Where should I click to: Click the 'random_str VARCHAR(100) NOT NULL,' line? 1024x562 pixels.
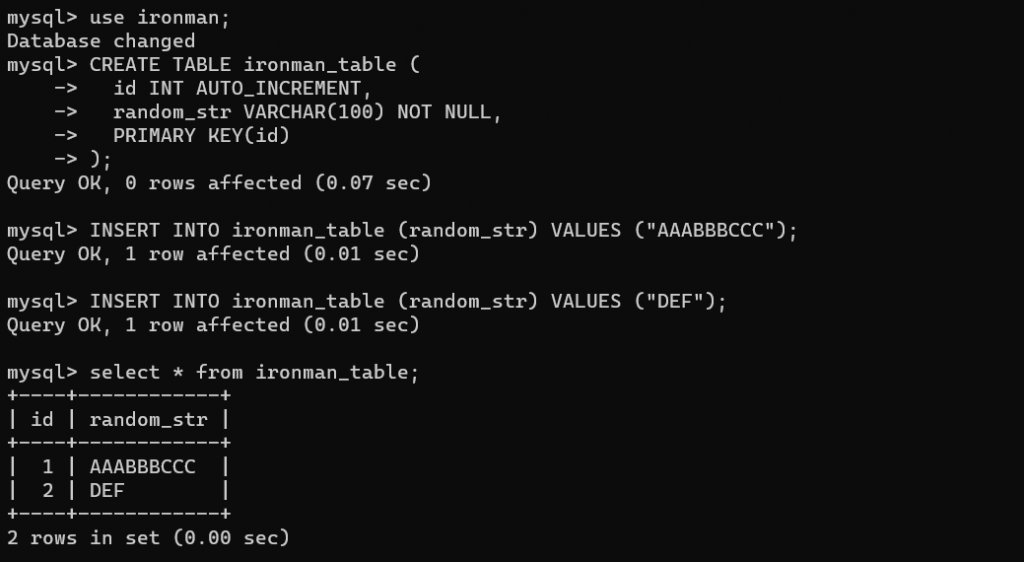(307, 112)
